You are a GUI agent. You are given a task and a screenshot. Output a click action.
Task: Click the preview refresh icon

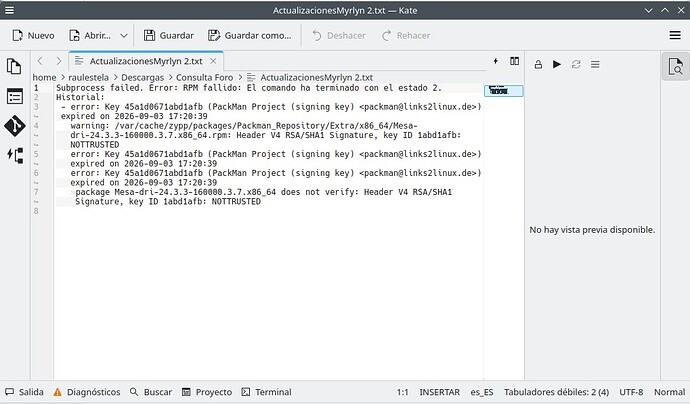coord(576,64)
